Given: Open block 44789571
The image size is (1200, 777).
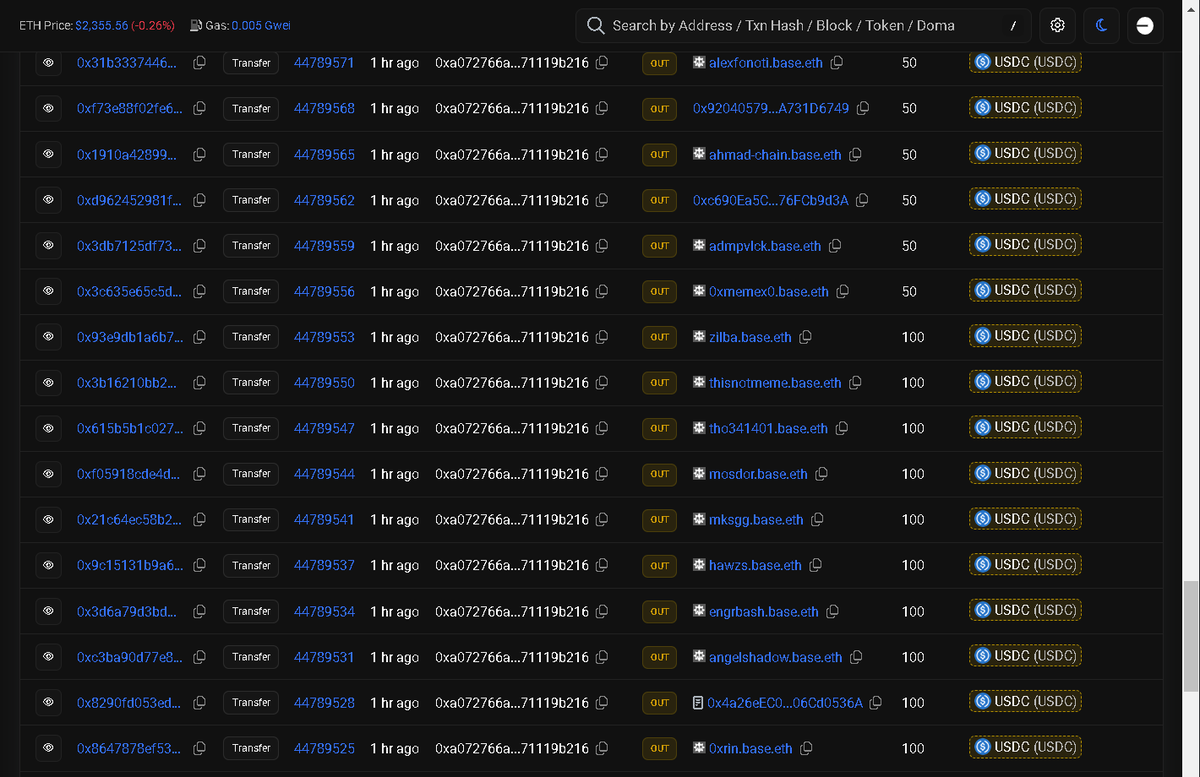Looking at the screenshot, I should pyautogui.click(x=324, y=63).
